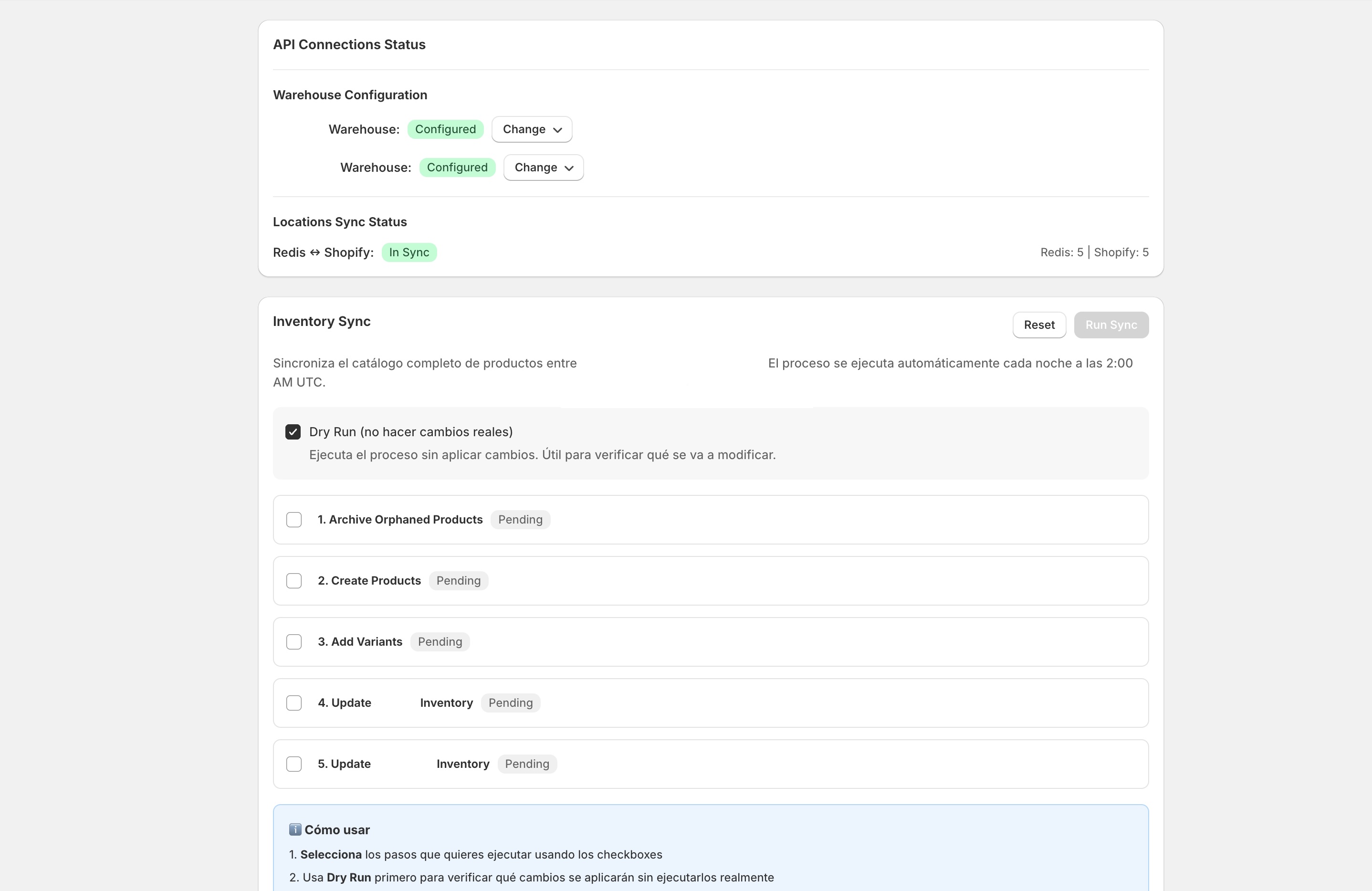Open the first warehouse Change dropdown

(x=531, y=129)
